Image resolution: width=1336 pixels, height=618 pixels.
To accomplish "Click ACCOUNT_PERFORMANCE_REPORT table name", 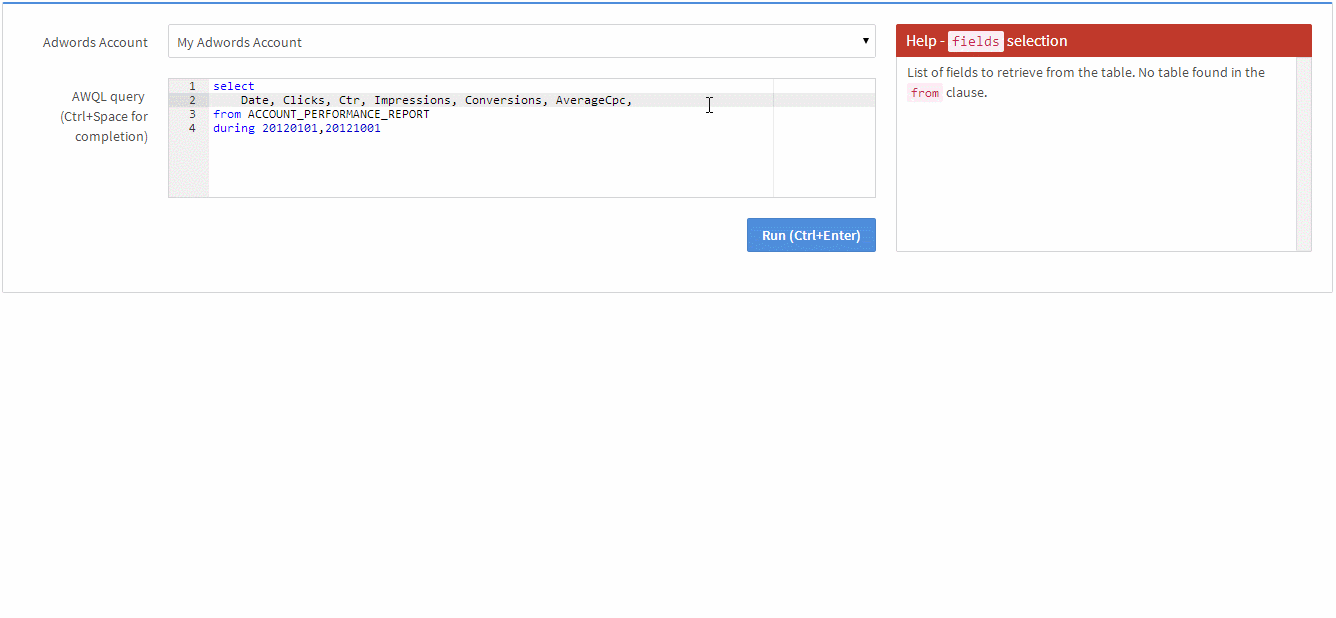I will point(338,115).
